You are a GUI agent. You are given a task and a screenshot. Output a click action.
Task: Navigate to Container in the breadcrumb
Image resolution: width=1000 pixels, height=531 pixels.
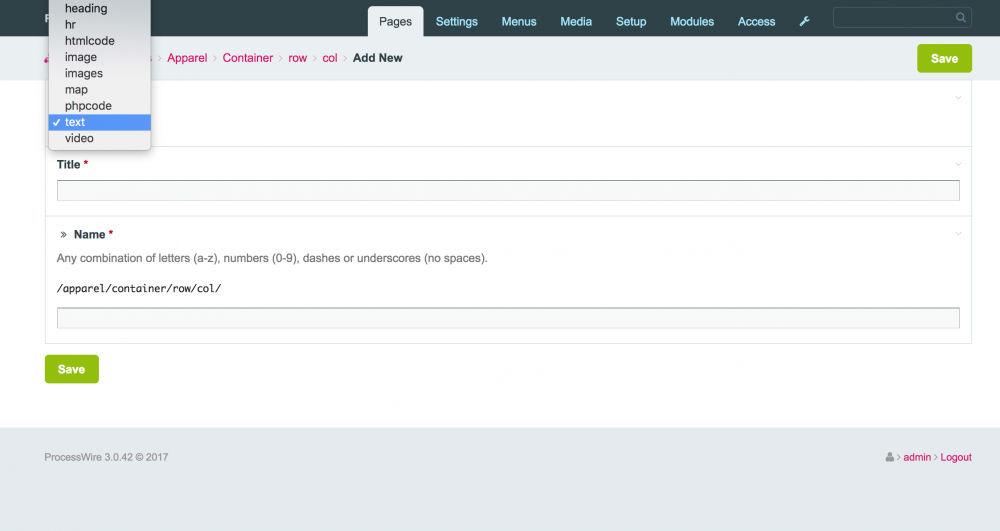point(247,58)
